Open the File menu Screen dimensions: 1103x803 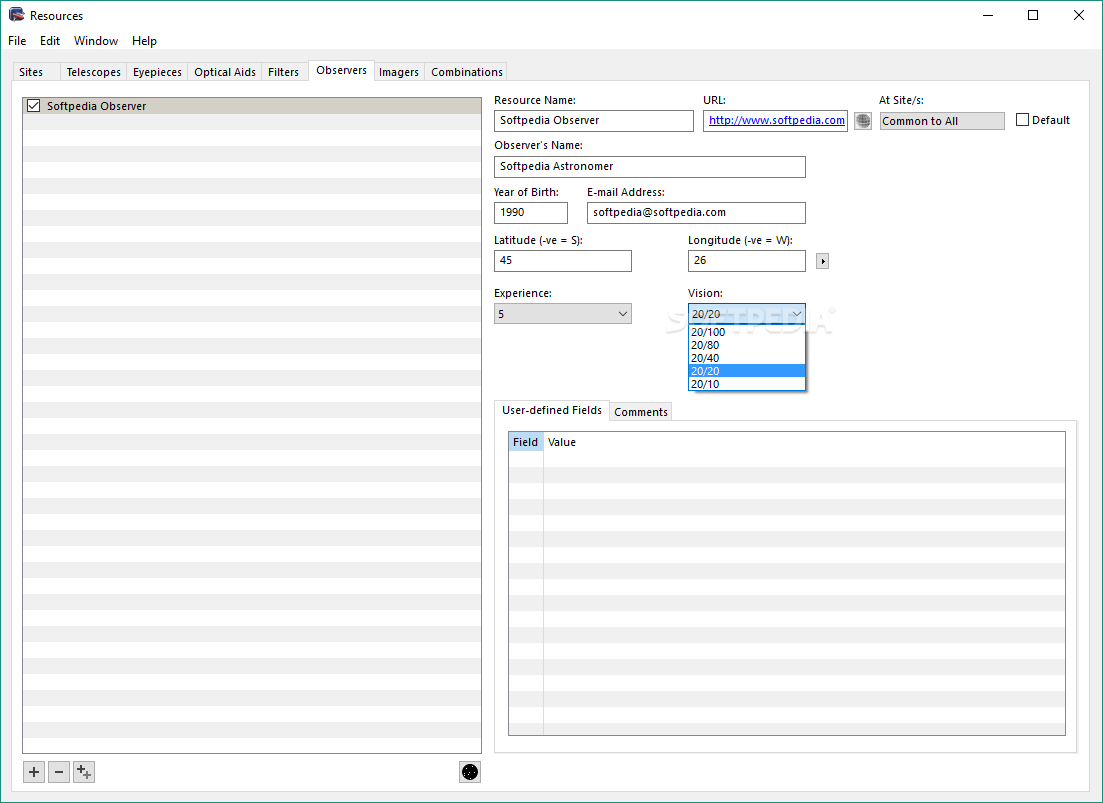pyautogui.click(x=17, y=41)
